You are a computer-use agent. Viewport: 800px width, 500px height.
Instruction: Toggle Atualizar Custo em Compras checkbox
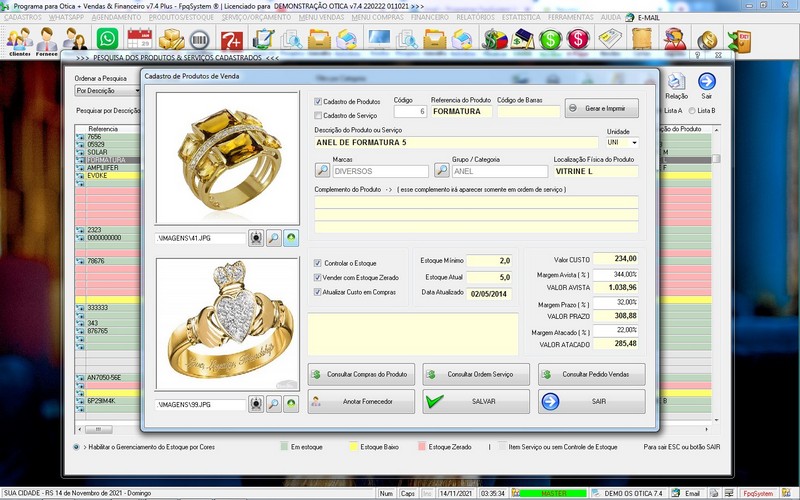click(x=317, y=292)
